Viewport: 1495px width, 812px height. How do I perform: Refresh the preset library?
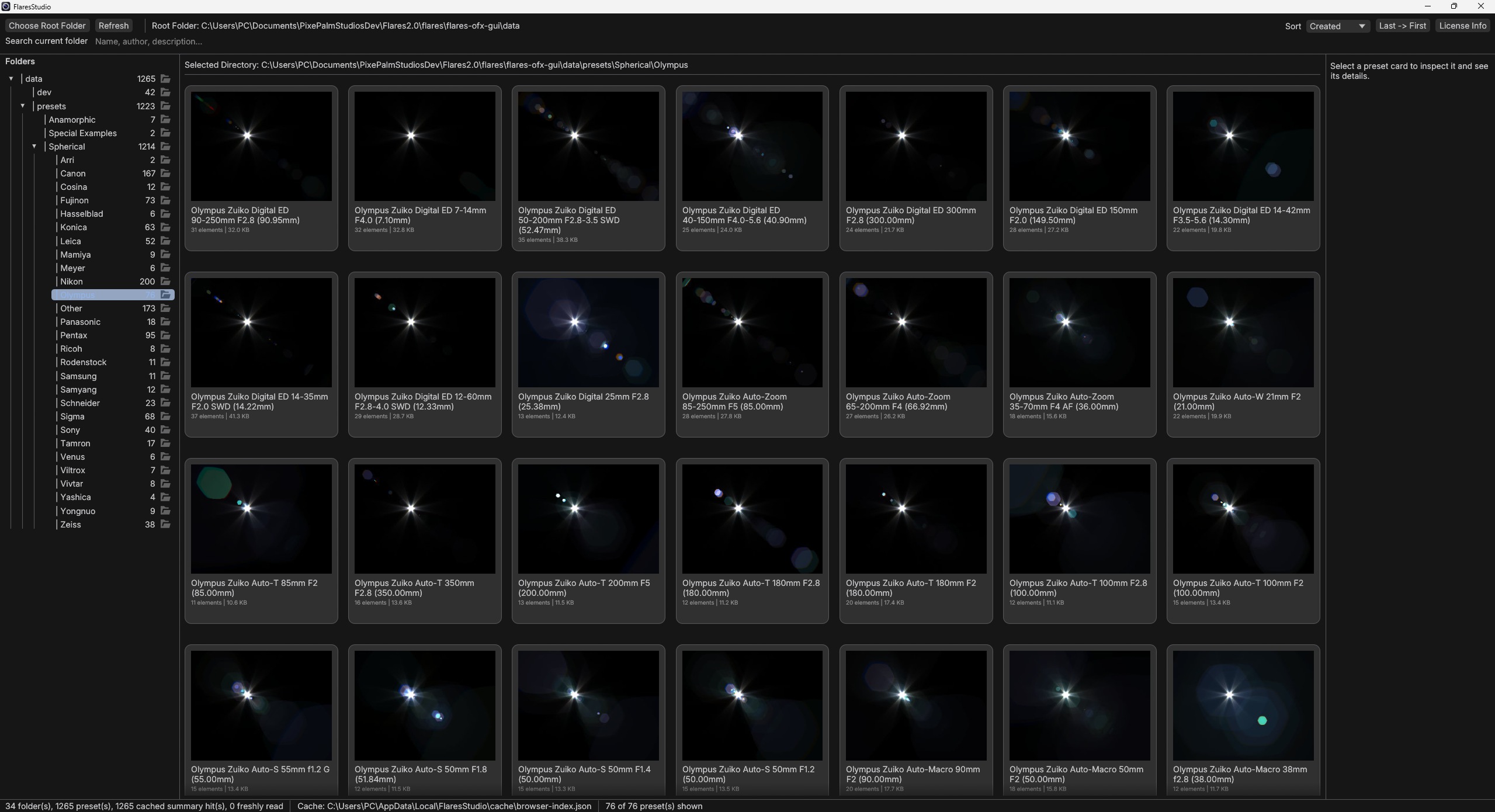point(113,26)
